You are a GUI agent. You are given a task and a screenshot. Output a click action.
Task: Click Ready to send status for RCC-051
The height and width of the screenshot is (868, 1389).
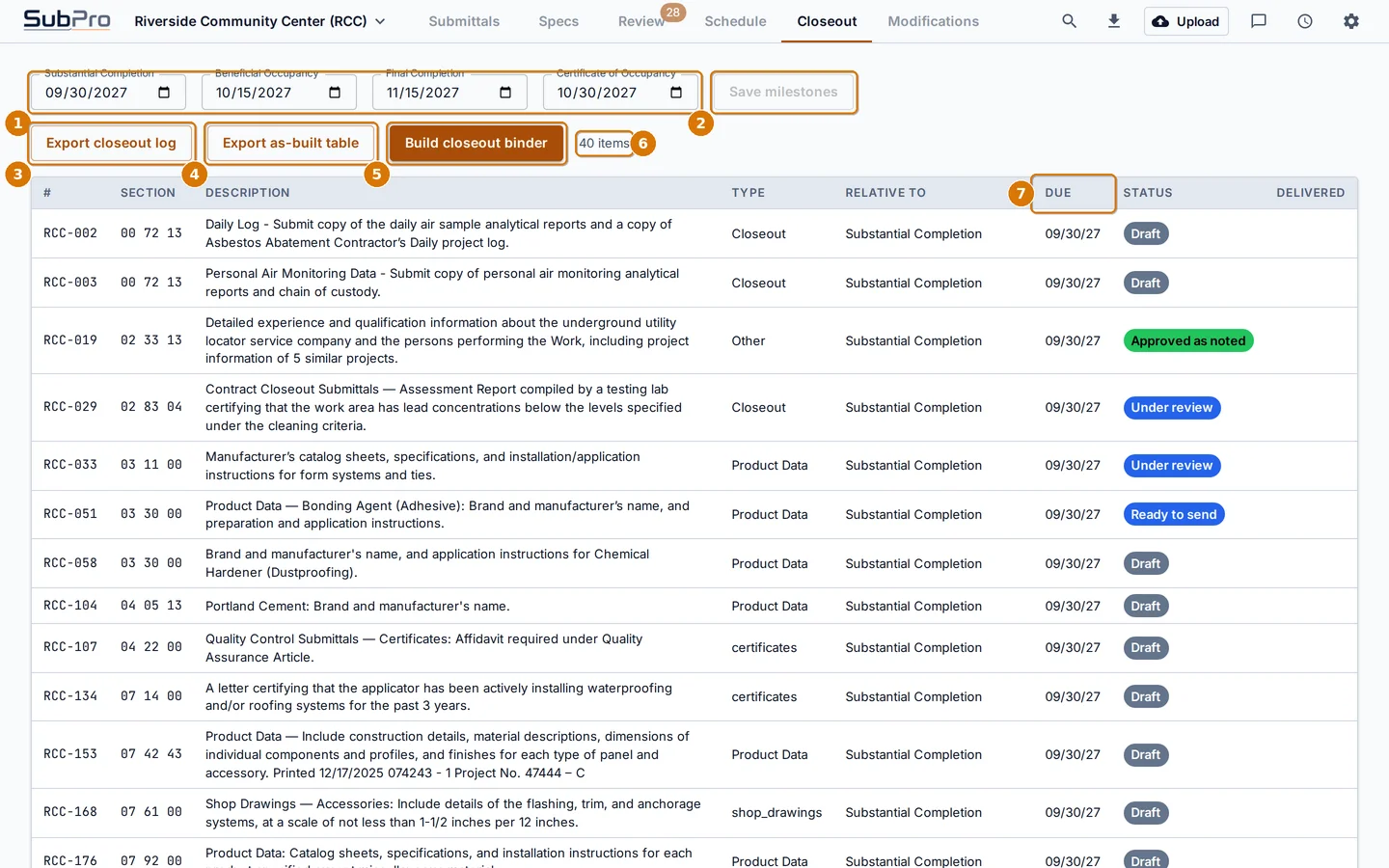[x=1174, y=515]
